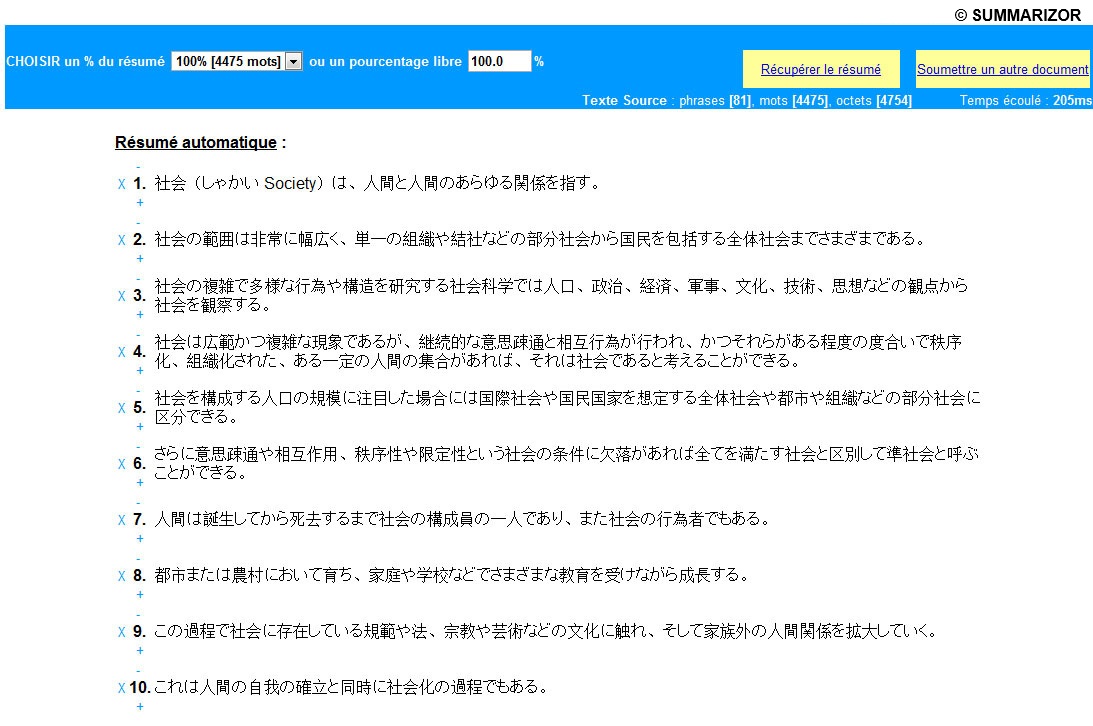The height and width of the screenshot is (726, 1093).
Task: Click the minus icon above sentence 6
Action: pyautogui.click(x=138, y=447)
